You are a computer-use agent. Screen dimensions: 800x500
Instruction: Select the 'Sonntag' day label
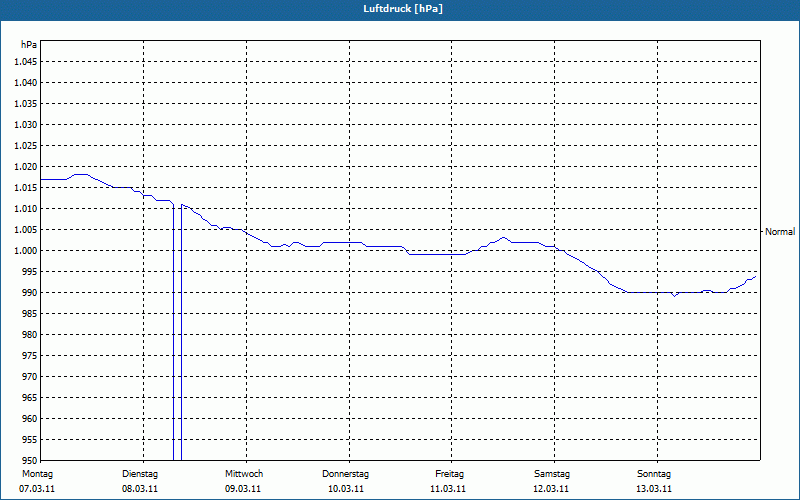click(654, 474)
